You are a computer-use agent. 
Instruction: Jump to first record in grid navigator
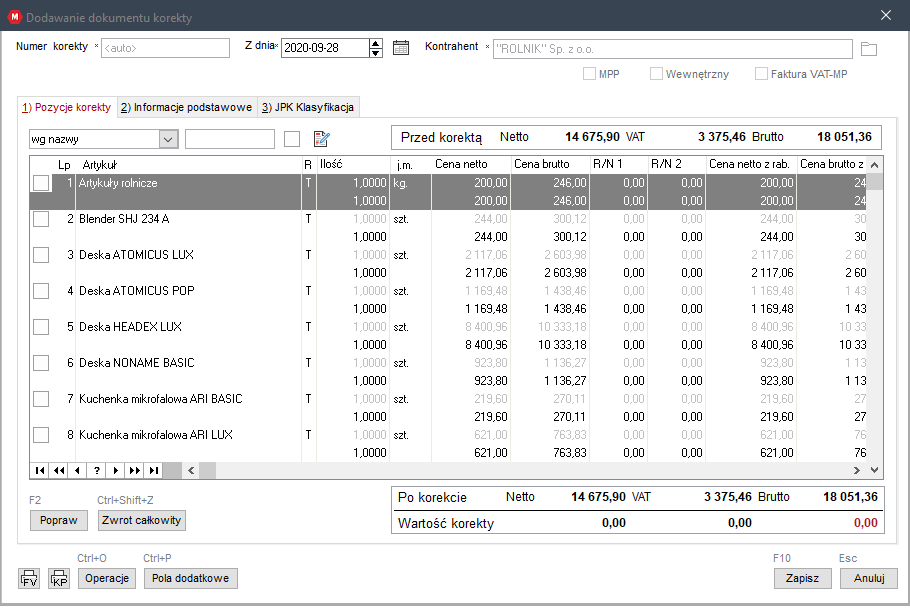tap(40, 470)
